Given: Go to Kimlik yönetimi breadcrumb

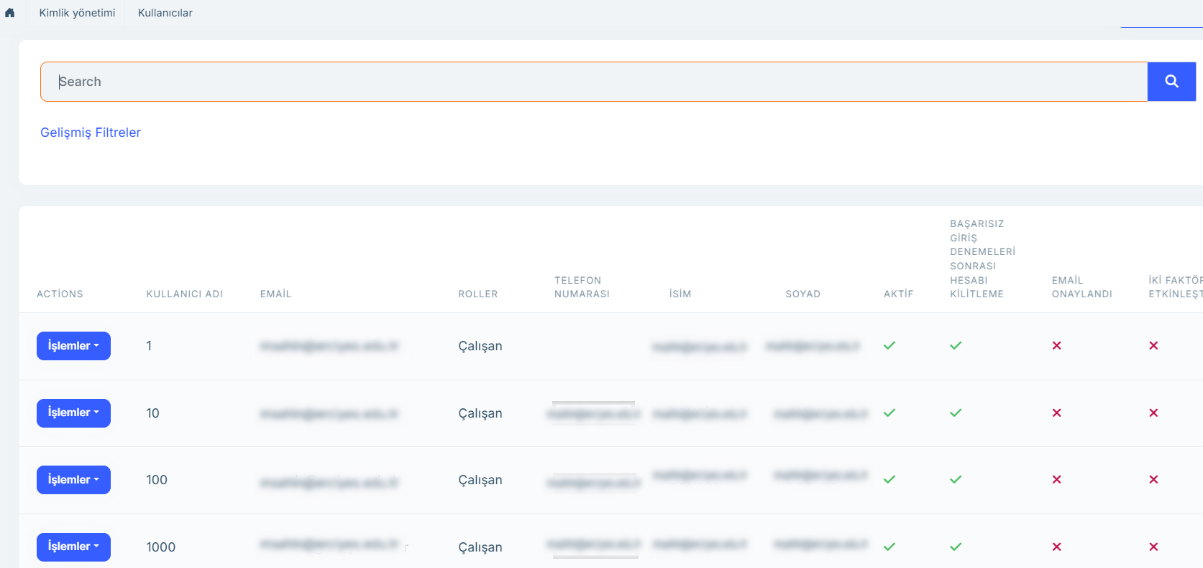Looking at the screenshot, I should point(77,13).
